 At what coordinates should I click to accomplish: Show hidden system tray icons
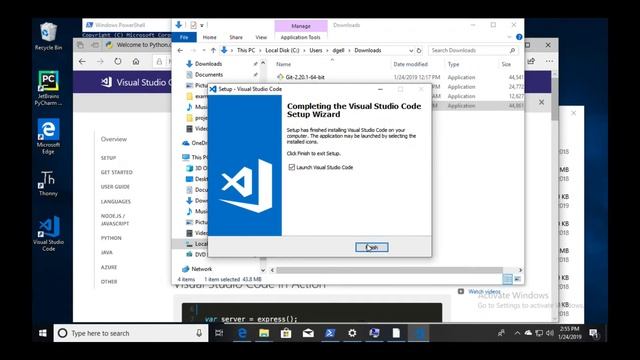pos(517,333)
